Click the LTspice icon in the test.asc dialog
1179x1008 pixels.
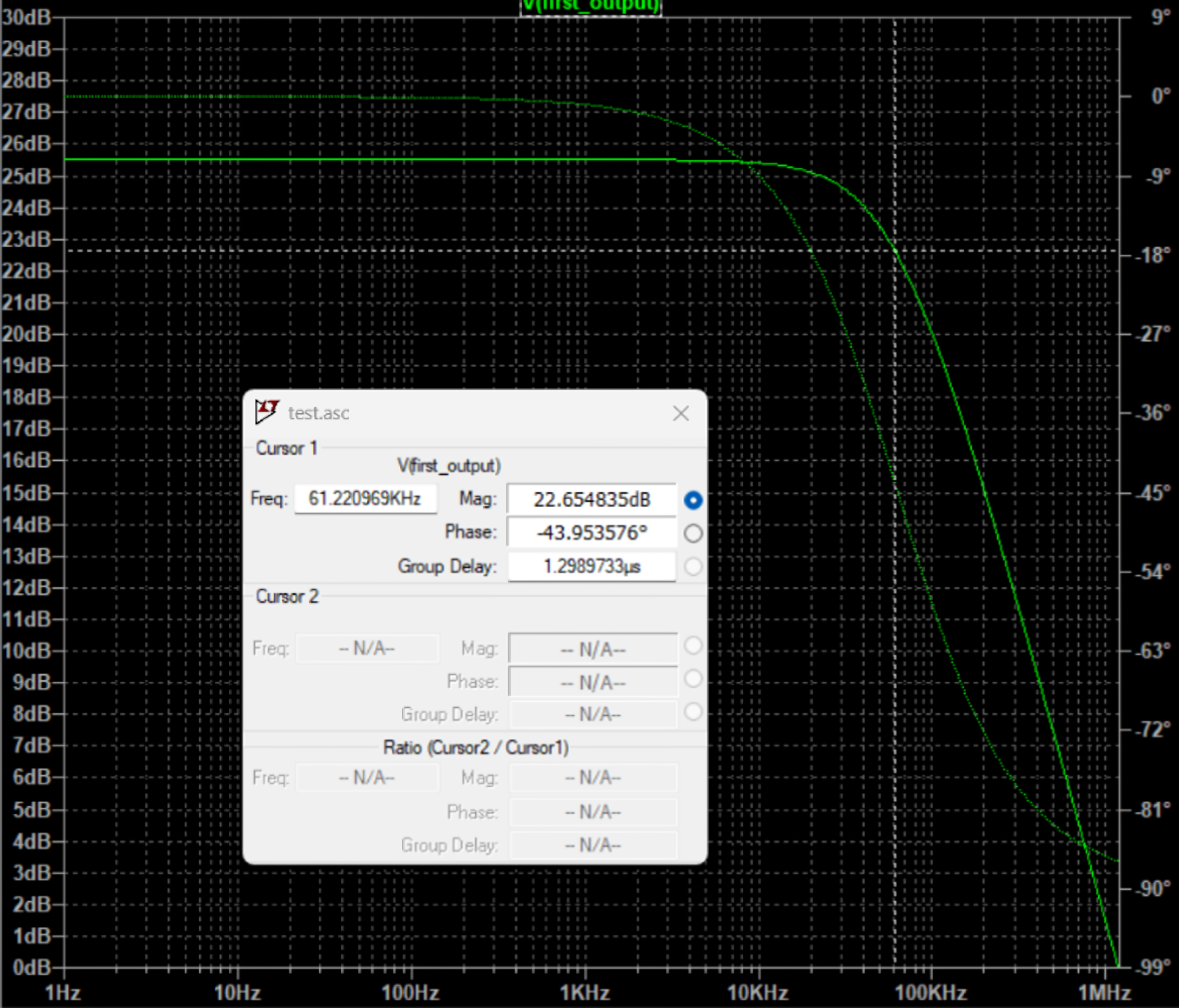[266, 411]
